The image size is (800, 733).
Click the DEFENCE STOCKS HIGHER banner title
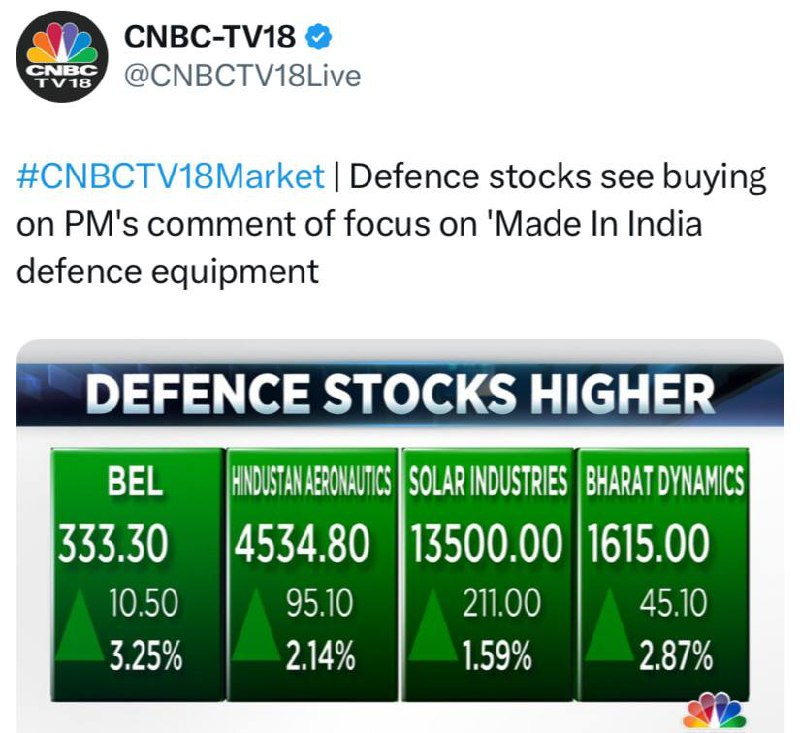point(400,394)
